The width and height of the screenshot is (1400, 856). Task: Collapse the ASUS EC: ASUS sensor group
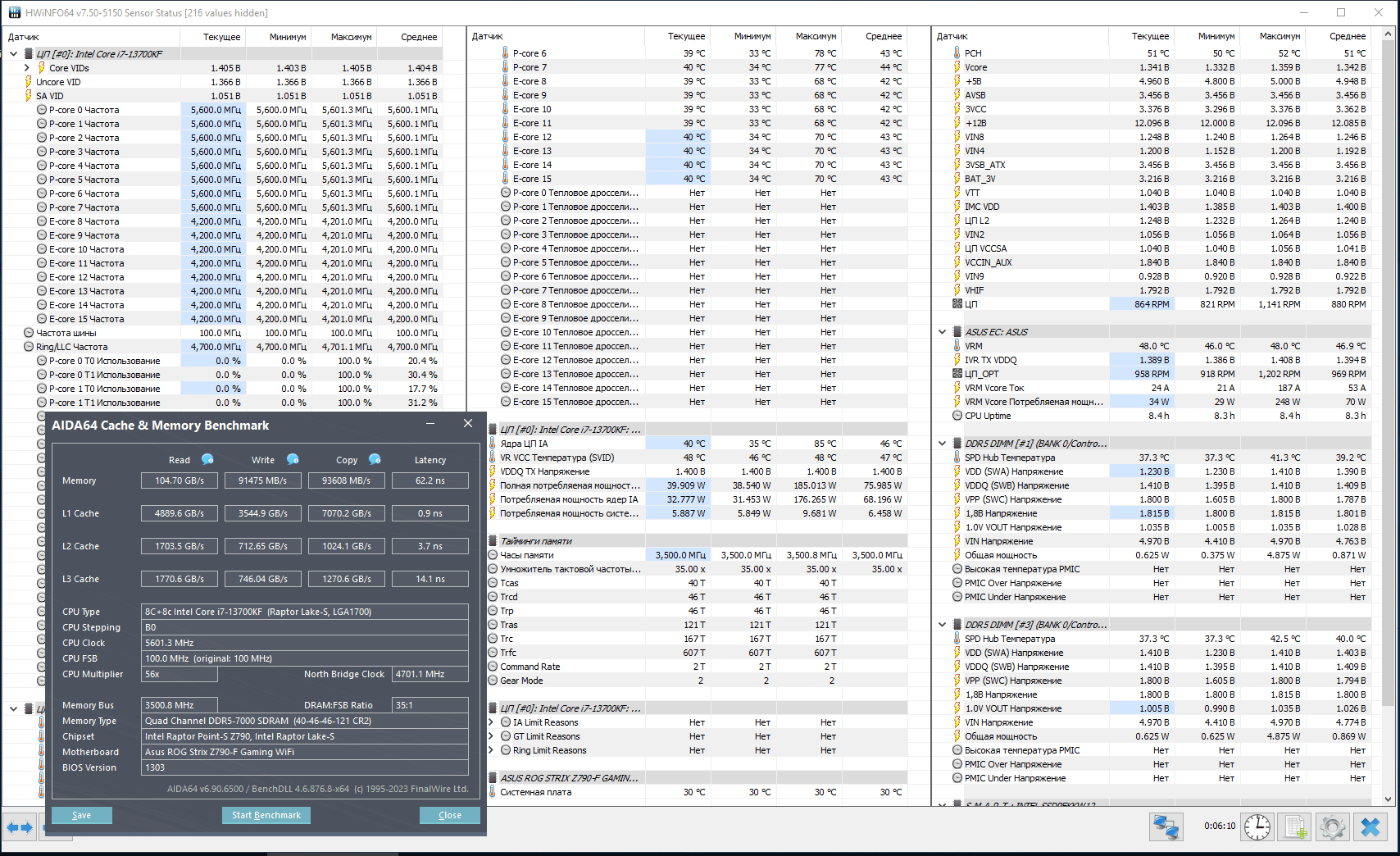942,332
